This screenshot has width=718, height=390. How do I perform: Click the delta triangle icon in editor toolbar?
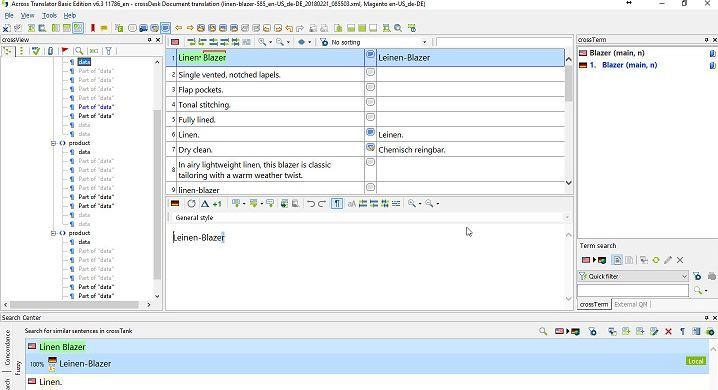205,203
